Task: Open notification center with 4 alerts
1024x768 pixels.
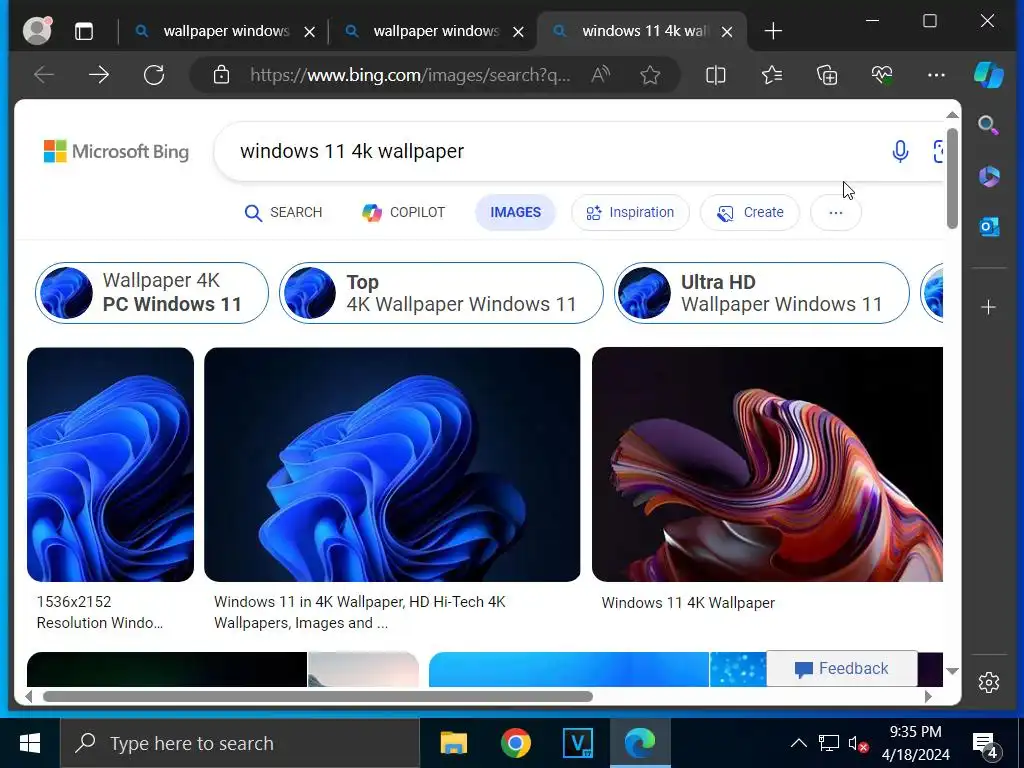Action: click(x=986, y=744)
